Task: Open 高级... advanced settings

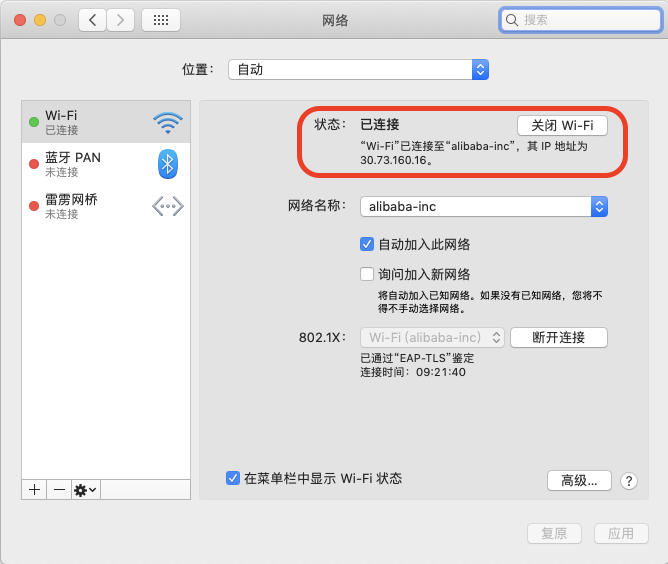Action: (x=579, y=481)
